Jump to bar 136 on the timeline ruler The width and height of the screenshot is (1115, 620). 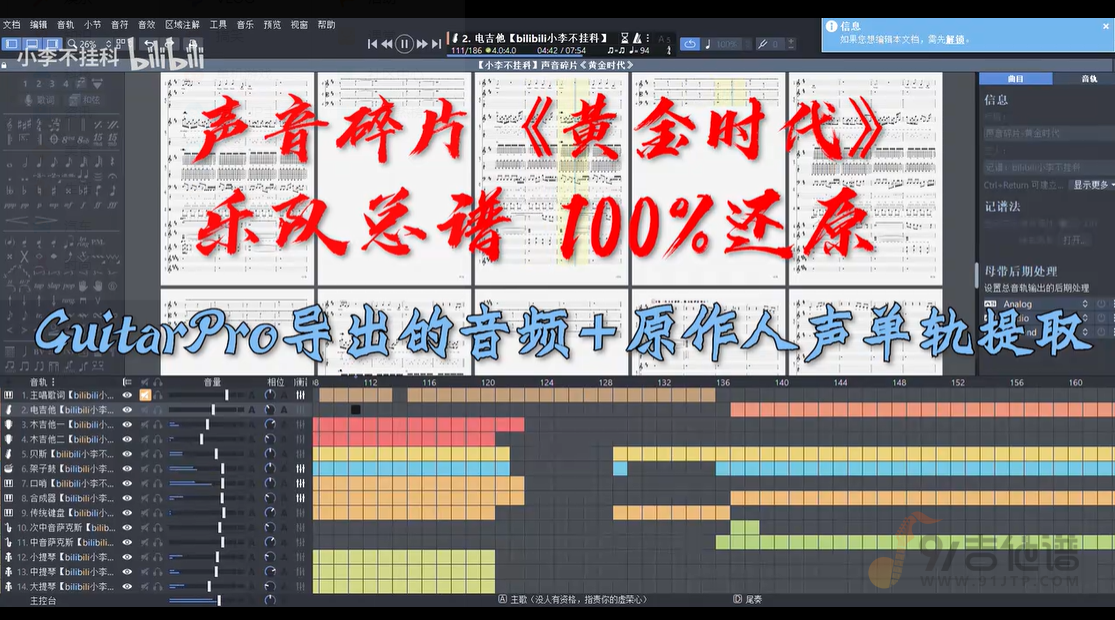pyautogui.click(x=722, y=383)
